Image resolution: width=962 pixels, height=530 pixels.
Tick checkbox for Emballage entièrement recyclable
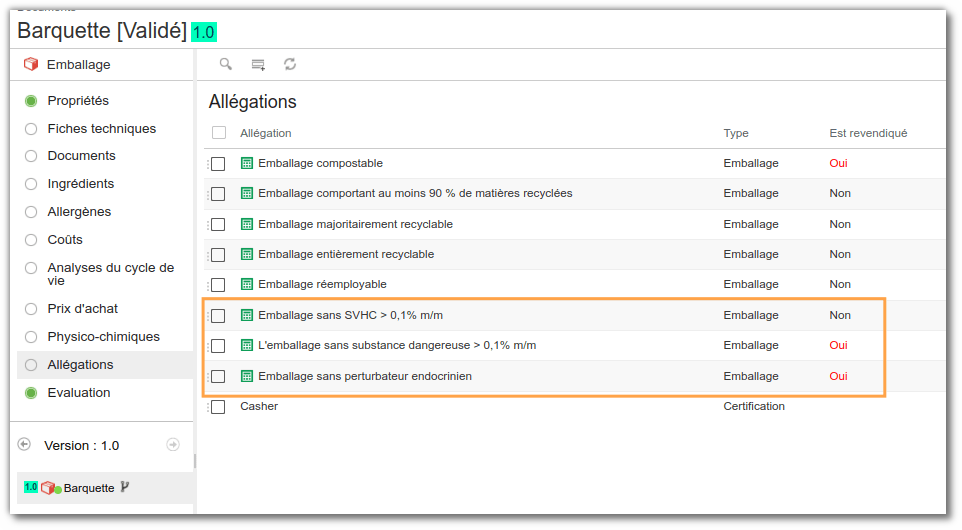(218, 255)
